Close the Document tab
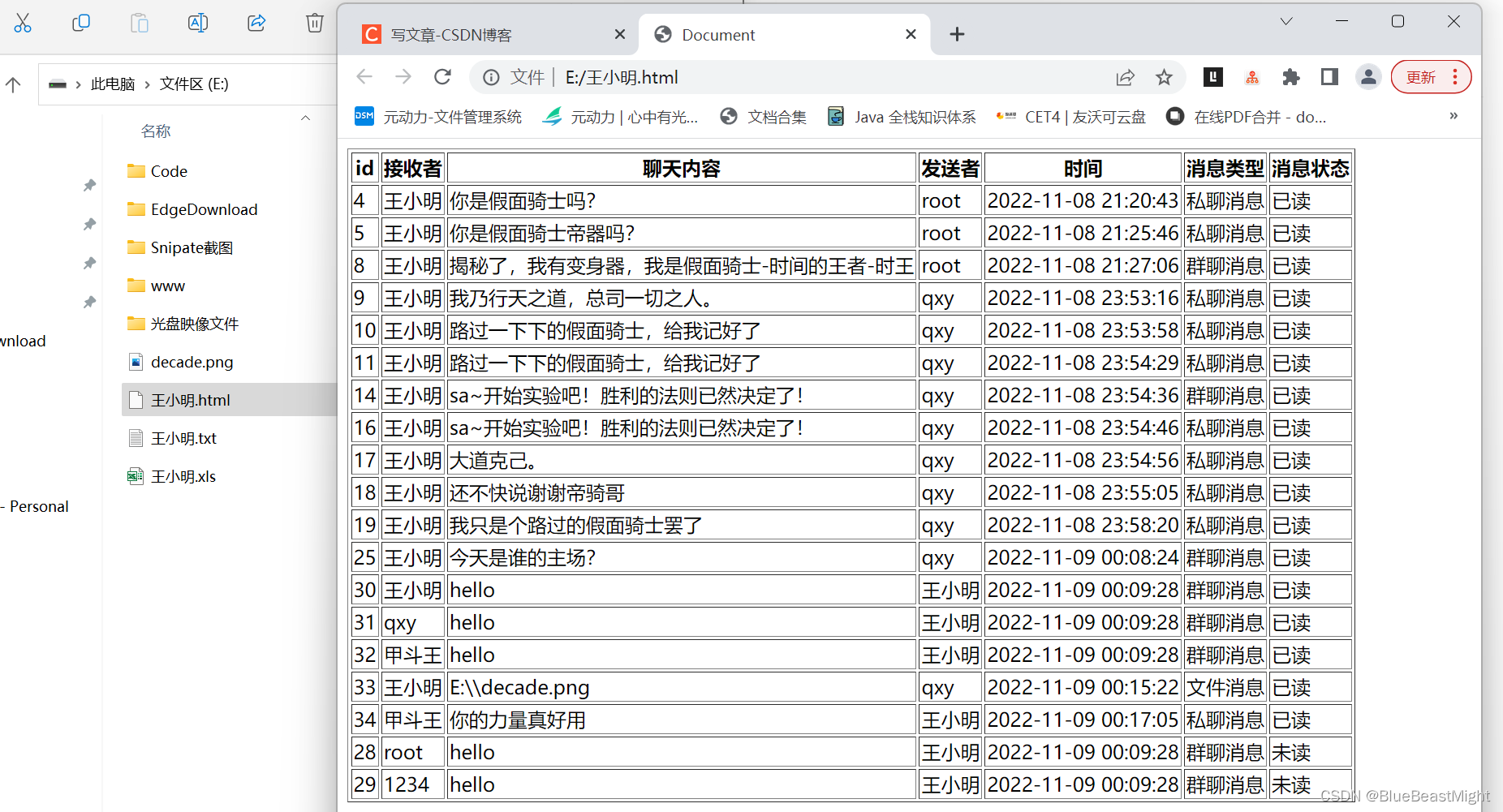Screen dimensions: 1503x812 coord(911,34)
